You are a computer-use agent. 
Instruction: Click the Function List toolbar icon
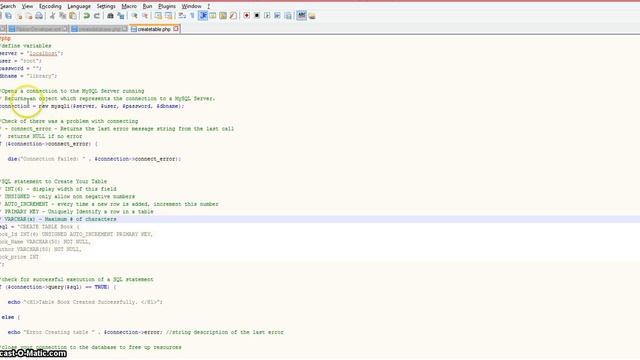233,16
